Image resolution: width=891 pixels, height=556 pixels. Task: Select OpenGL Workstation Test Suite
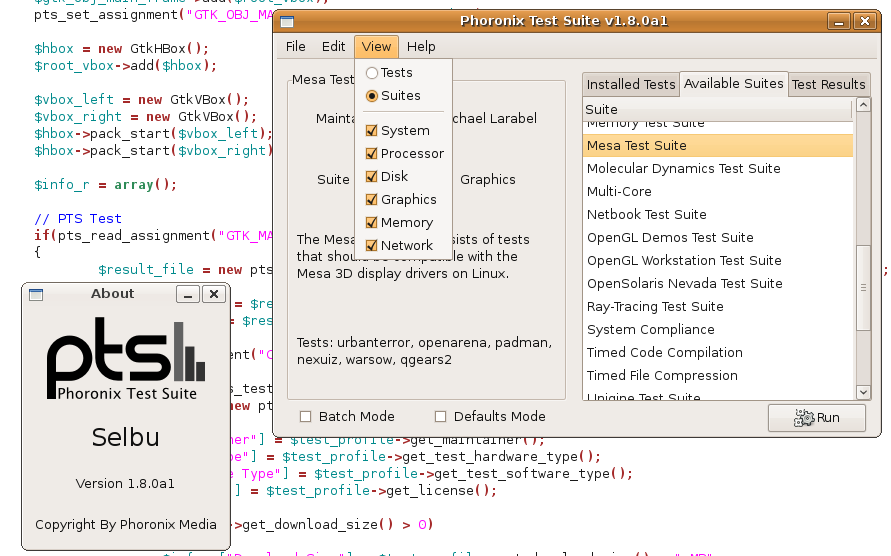point(718,260)
